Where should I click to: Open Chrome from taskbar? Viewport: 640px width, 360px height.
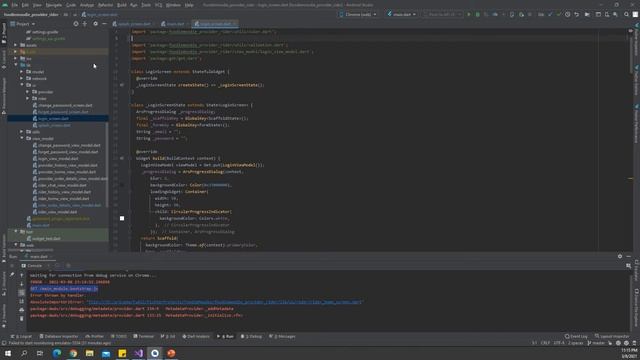[x=73, y=353]
